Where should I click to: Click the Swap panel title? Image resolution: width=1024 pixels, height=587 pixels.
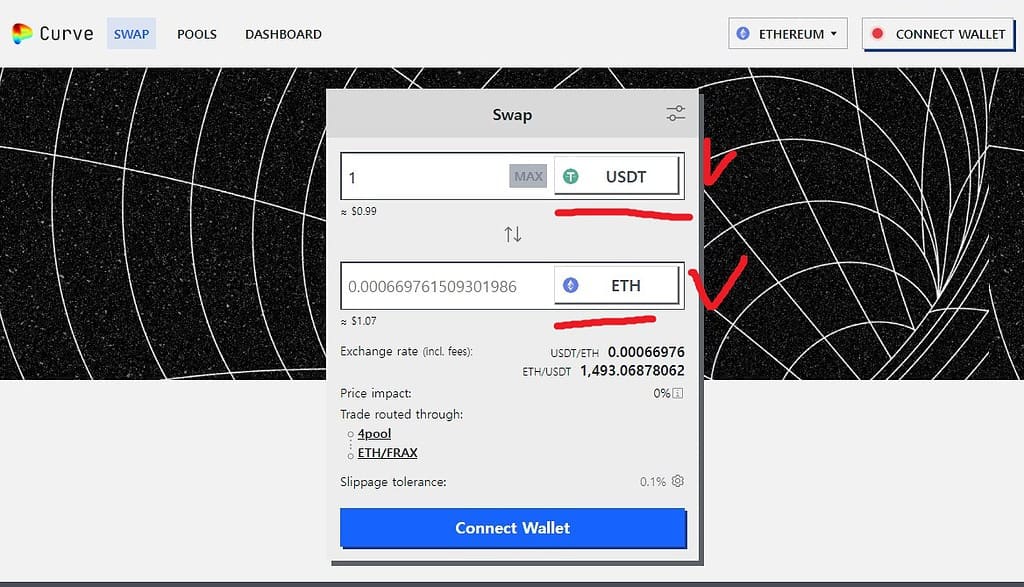tap(512, 115)
